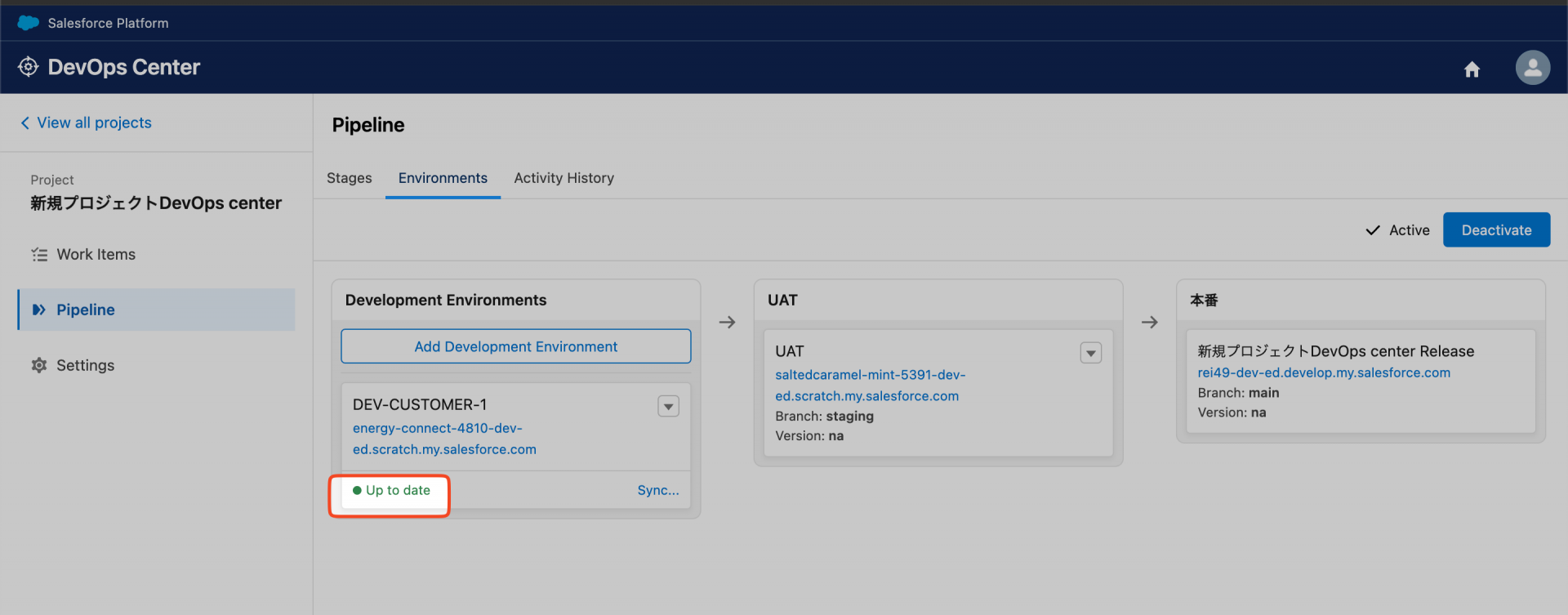Select Pipeline in the sidebar
This screenshot has height=615, width=1568.
pyautogui.click(x=156, y=310)
